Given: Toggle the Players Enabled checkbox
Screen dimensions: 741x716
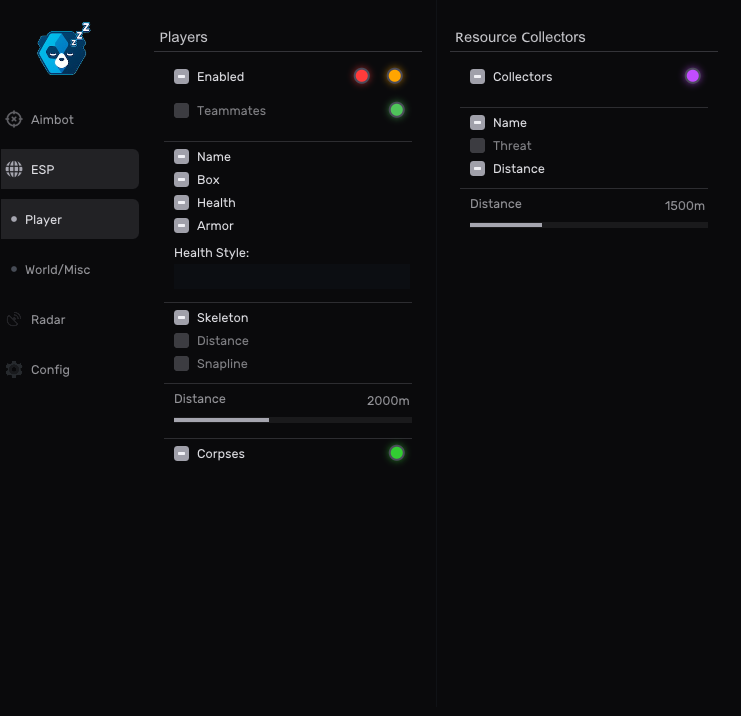Looking at the screenshot, I should (x=181, y=77).
